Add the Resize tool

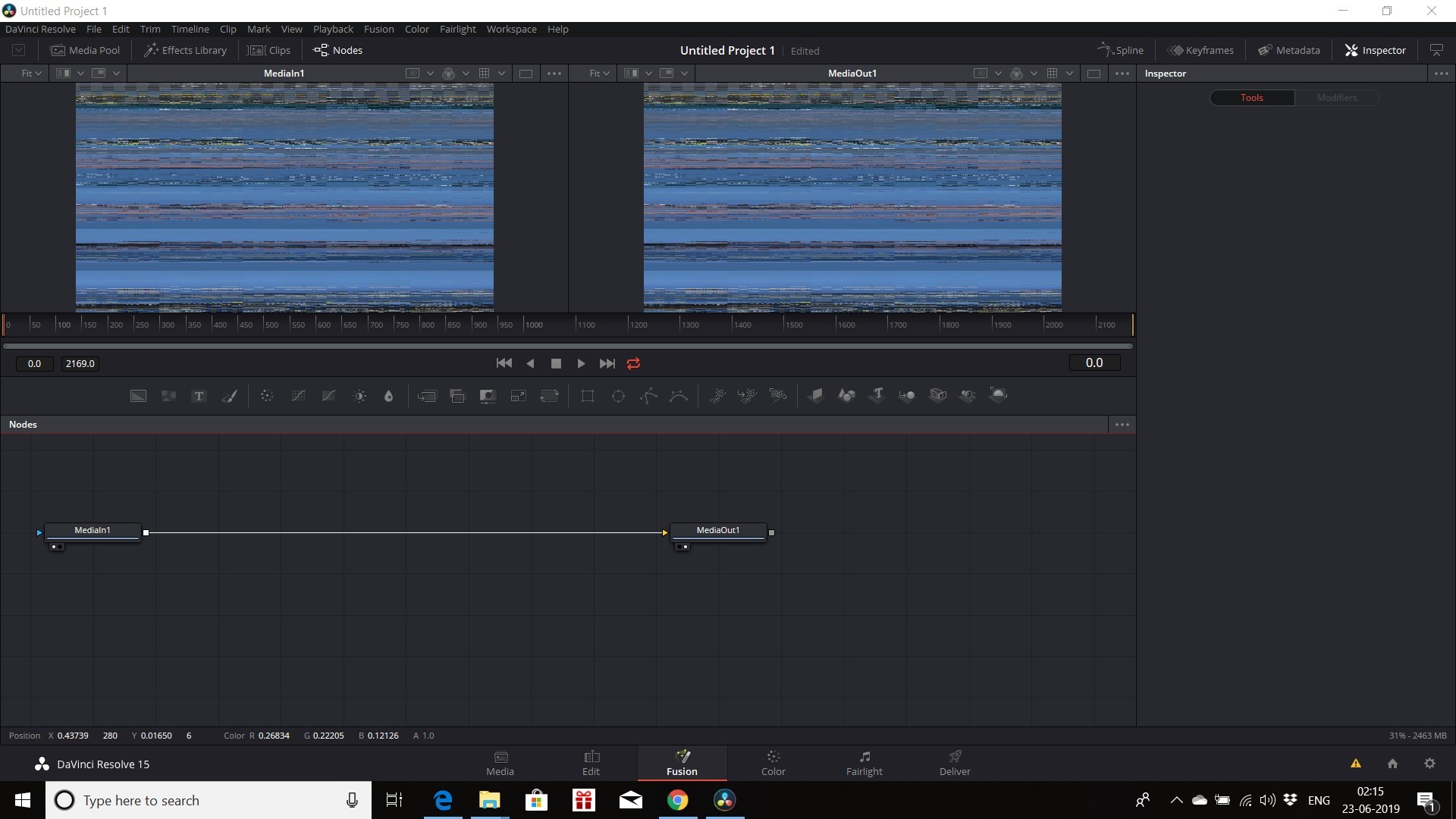click(x=519, y=396)
